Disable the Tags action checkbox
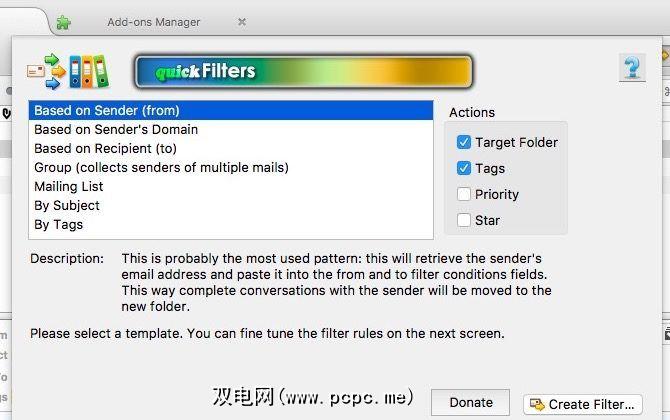 pyautogui.click(x=464, y=168)
